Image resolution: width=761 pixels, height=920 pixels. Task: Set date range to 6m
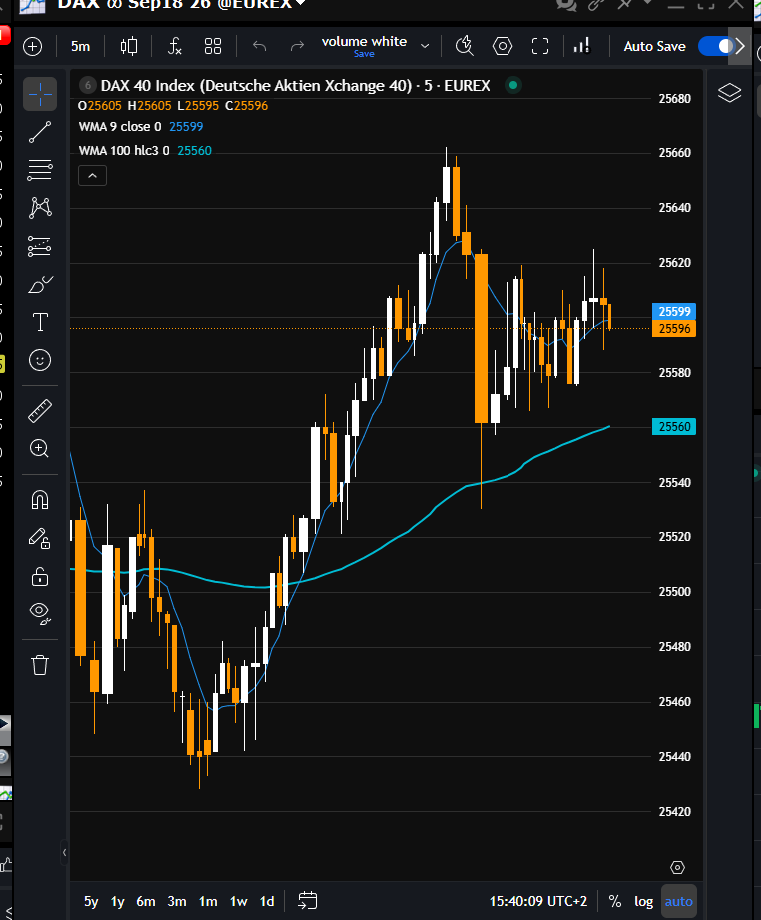click(146, 901)
